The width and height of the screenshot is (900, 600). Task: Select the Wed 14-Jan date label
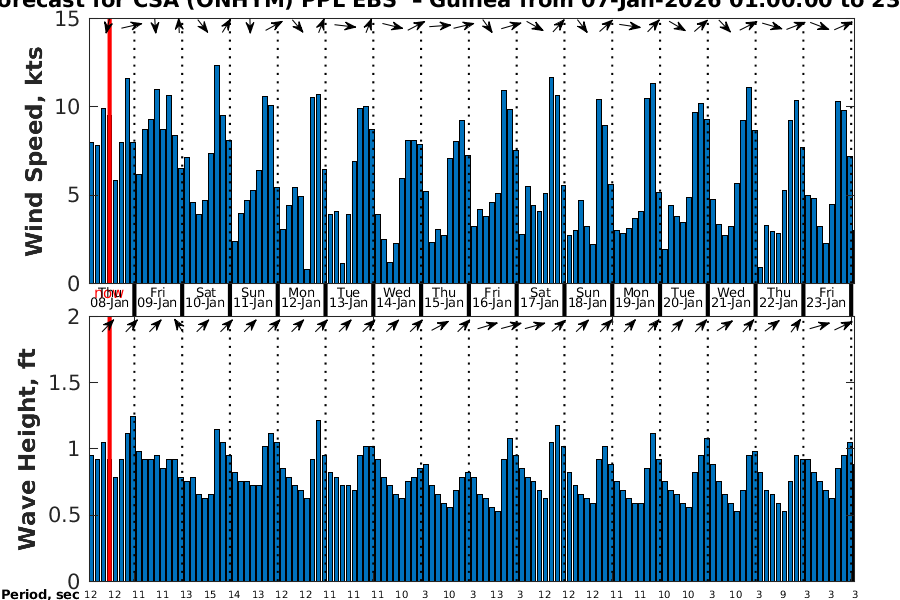point(397,297)
